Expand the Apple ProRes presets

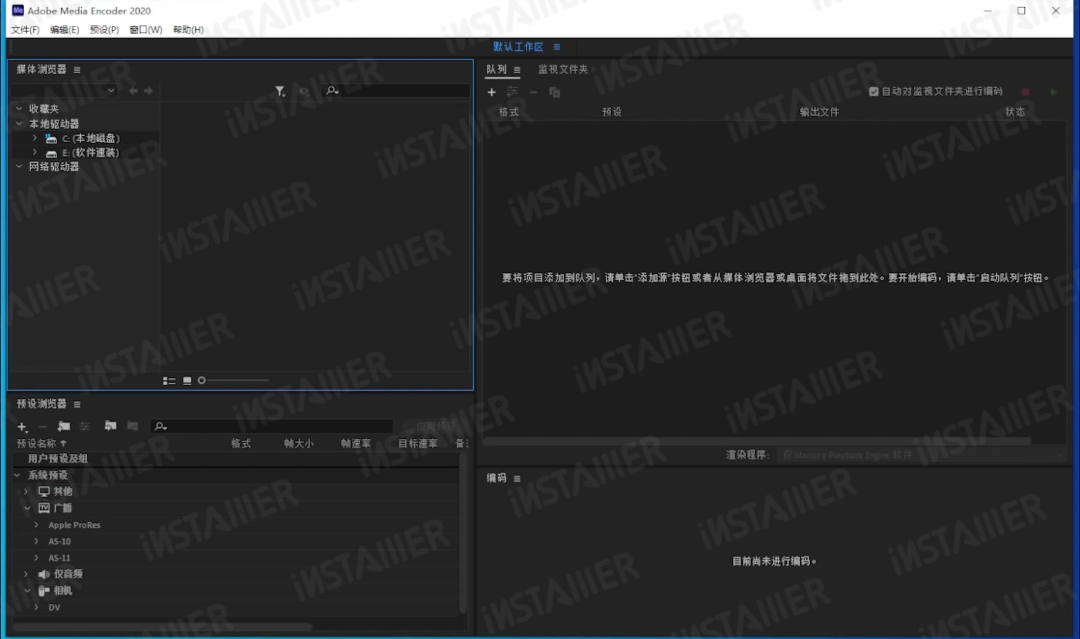(37, 525)
